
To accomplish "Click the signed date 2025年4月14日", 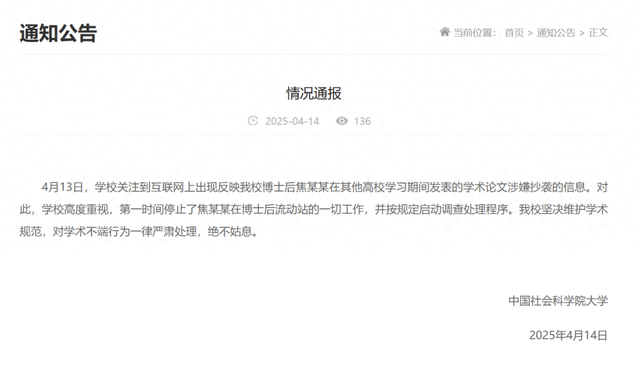I will [x=569, y=335].
